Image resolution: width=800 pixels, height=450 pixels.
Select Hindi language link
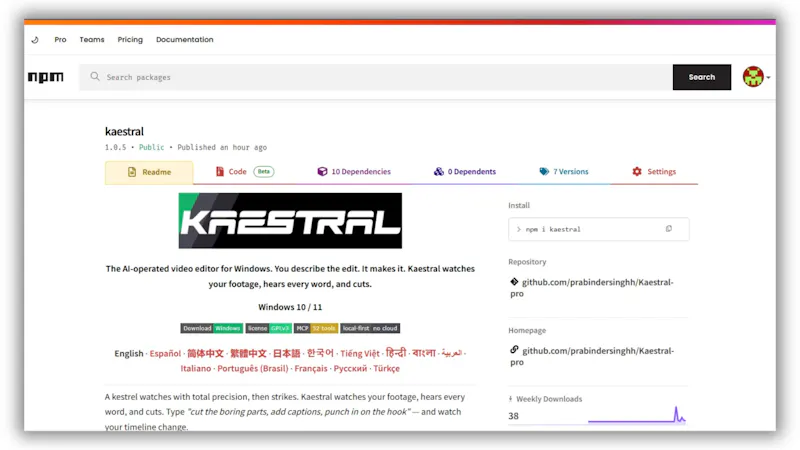click(x=396, y=353)
